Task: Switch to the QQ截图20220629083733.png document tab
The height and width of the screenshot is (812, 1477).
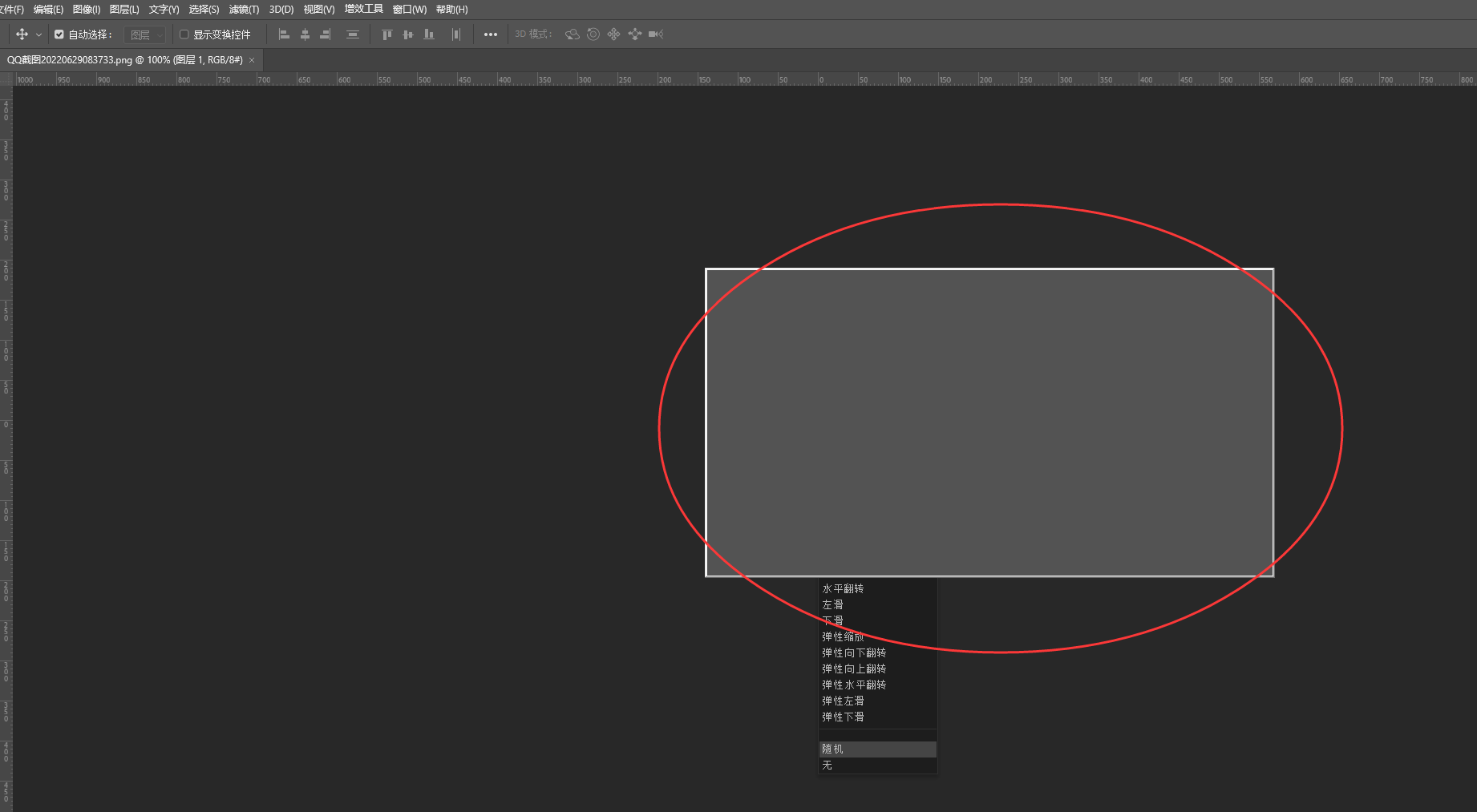Action: tap(125, 60)
